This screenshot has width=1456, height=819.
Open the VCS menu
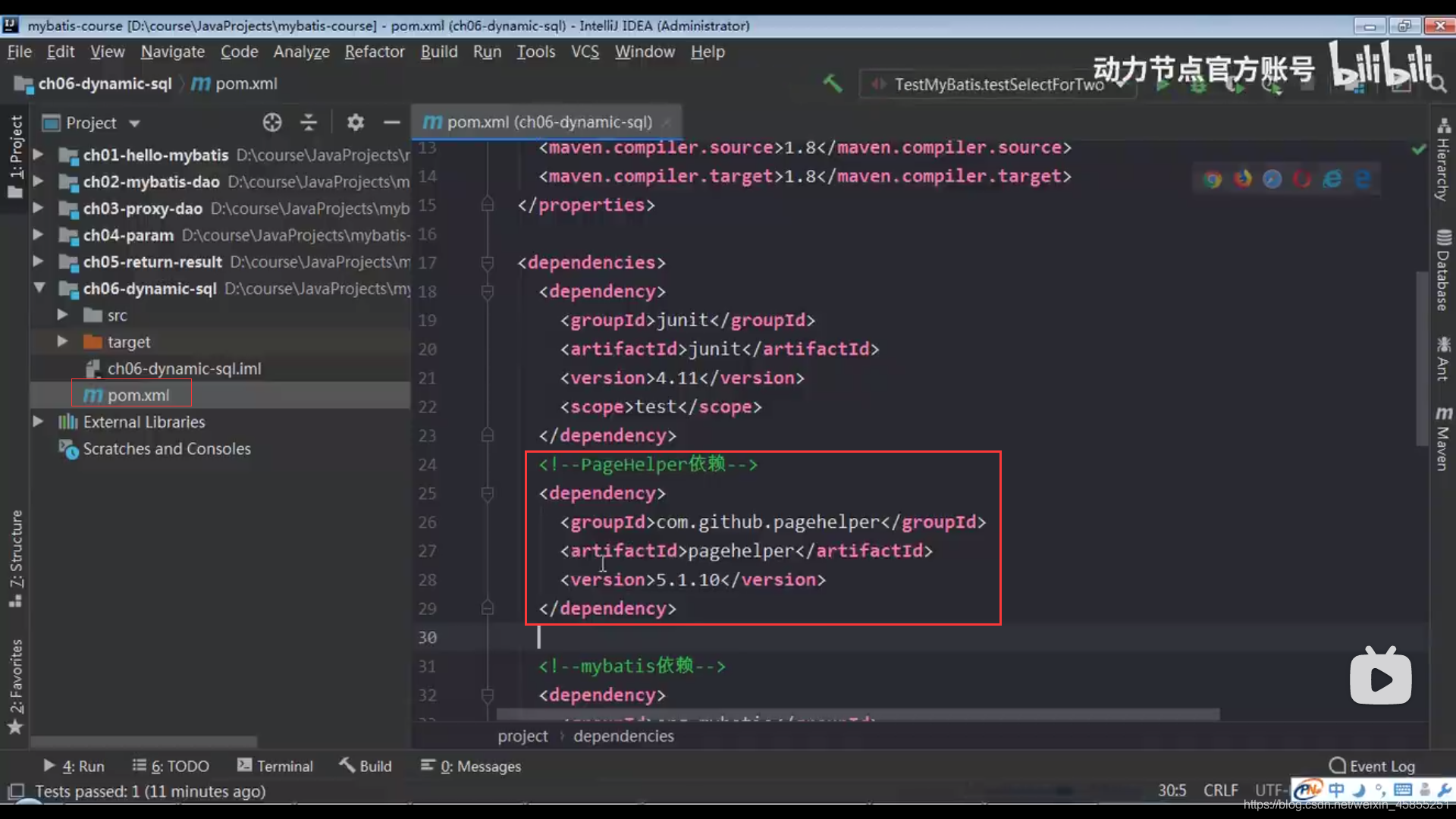pos(585,52)
